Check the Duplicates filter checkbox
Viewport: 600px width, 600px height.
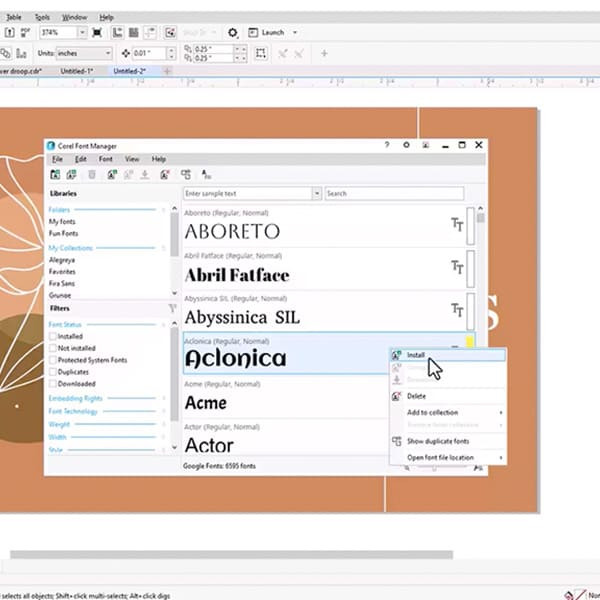point(53,372)
